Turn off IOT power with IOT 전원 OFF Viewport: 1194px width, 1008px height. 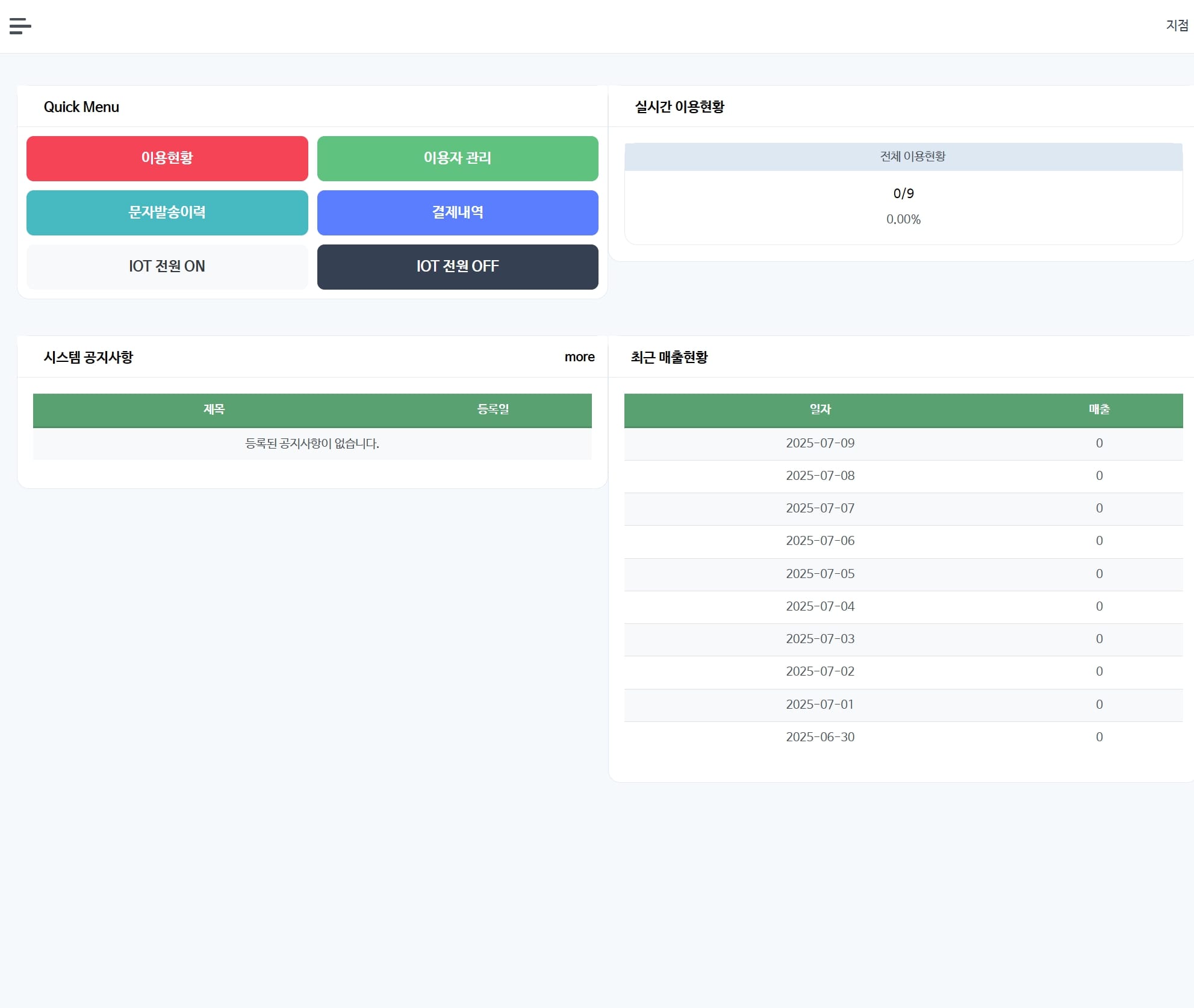(458, 267)
